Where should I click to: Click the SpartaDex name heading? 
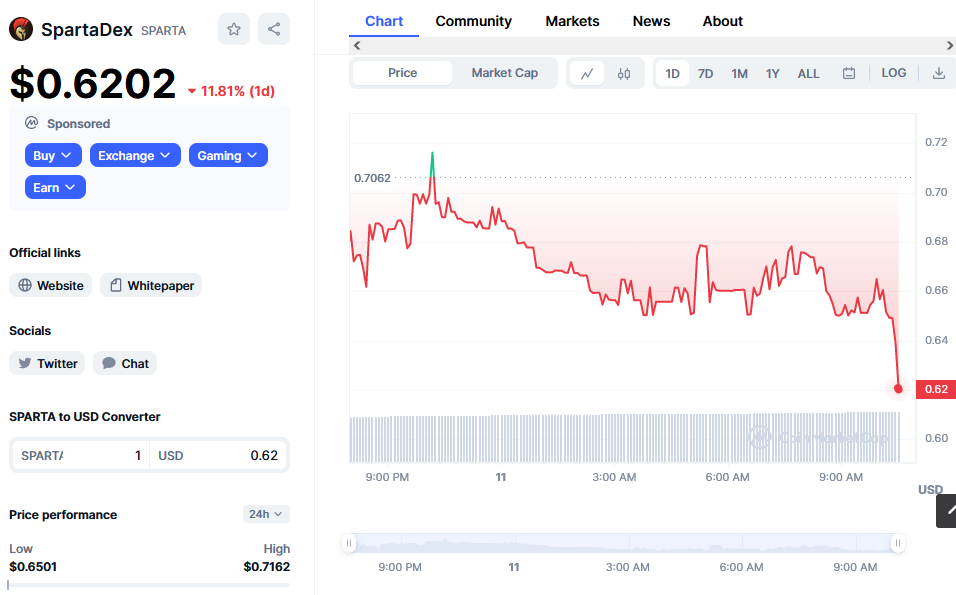pyautogui.click(x=87, y=29)
